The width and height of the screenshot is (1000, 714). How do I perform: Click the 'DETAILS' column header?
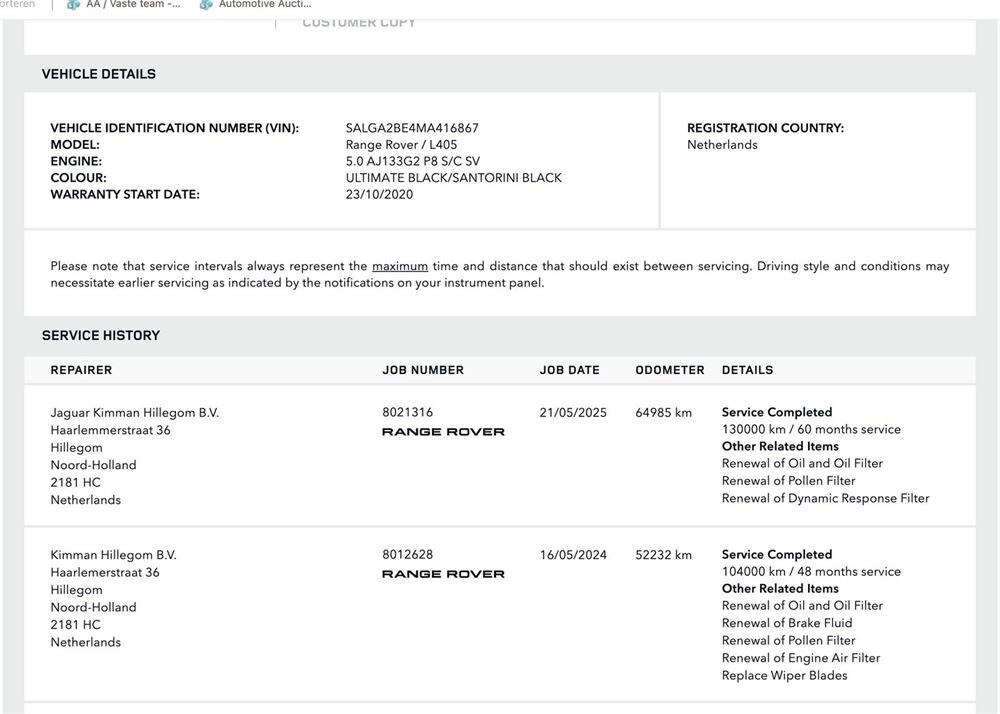coord(747,370)
